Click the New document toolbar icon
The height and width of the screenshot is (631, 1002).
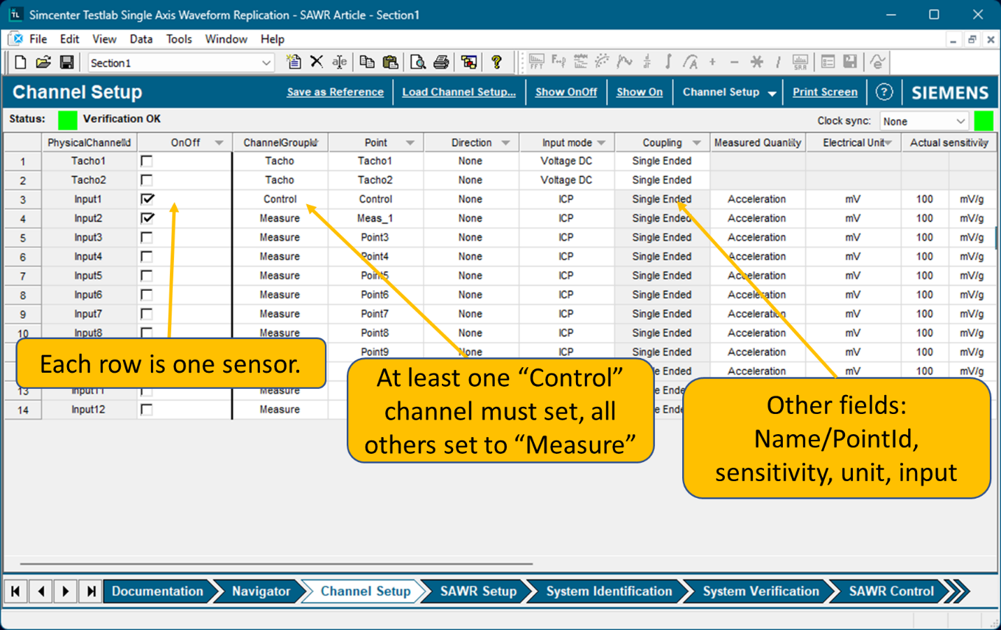pos(20,63)
